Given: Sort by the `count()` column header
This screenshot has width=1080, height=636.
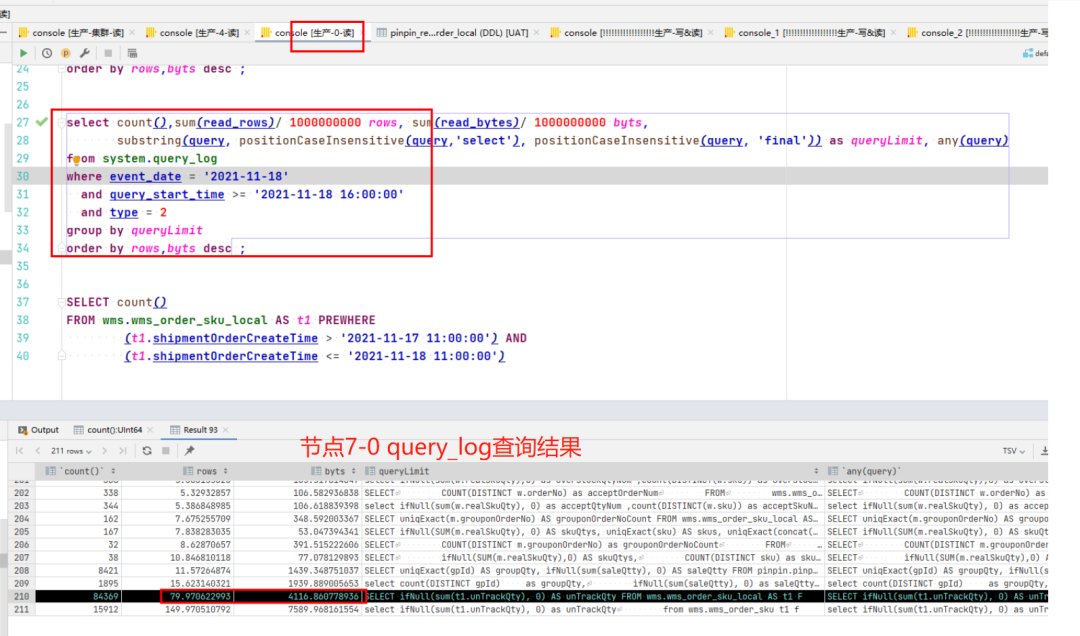Looking at the screenshot, I should pos(81,471).
